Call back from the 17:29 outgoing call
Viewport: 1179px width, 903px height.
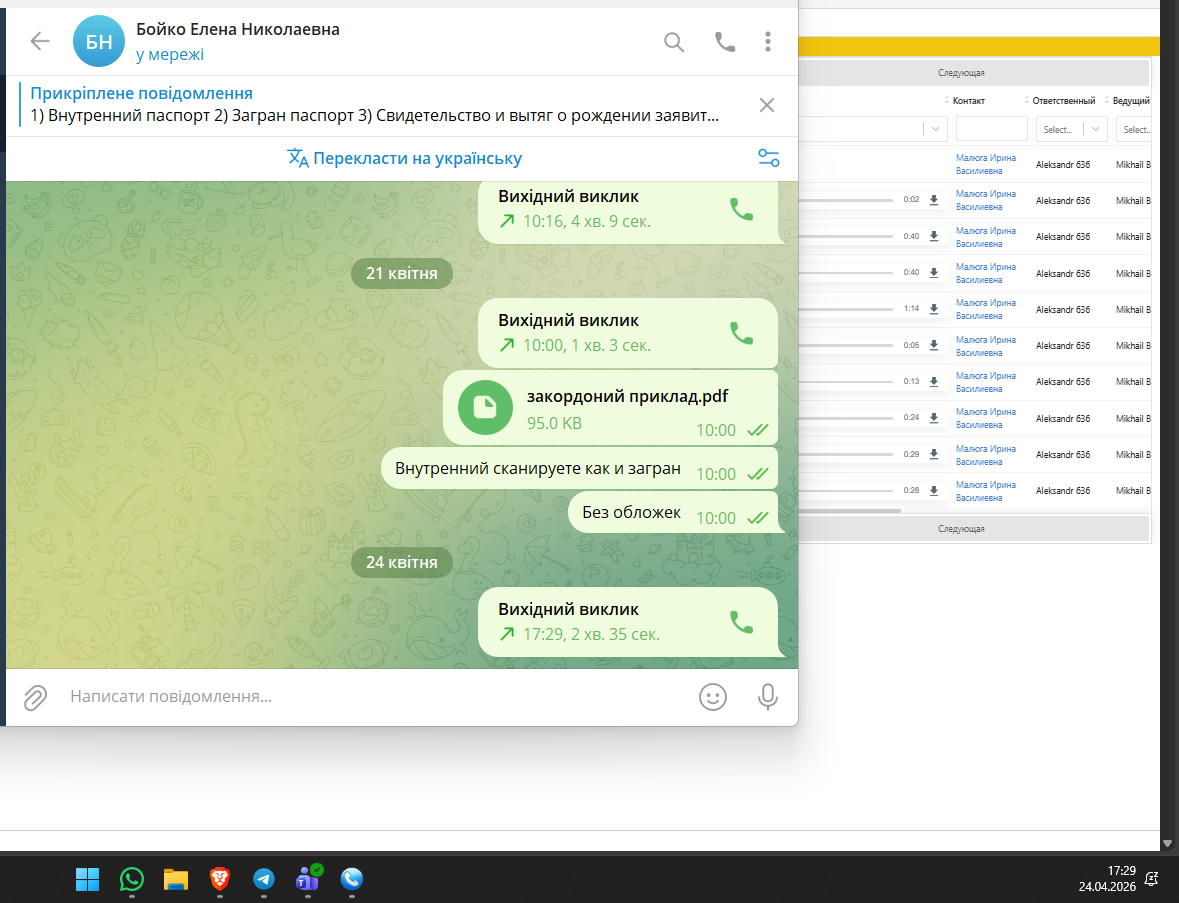(x=741, y=622)
